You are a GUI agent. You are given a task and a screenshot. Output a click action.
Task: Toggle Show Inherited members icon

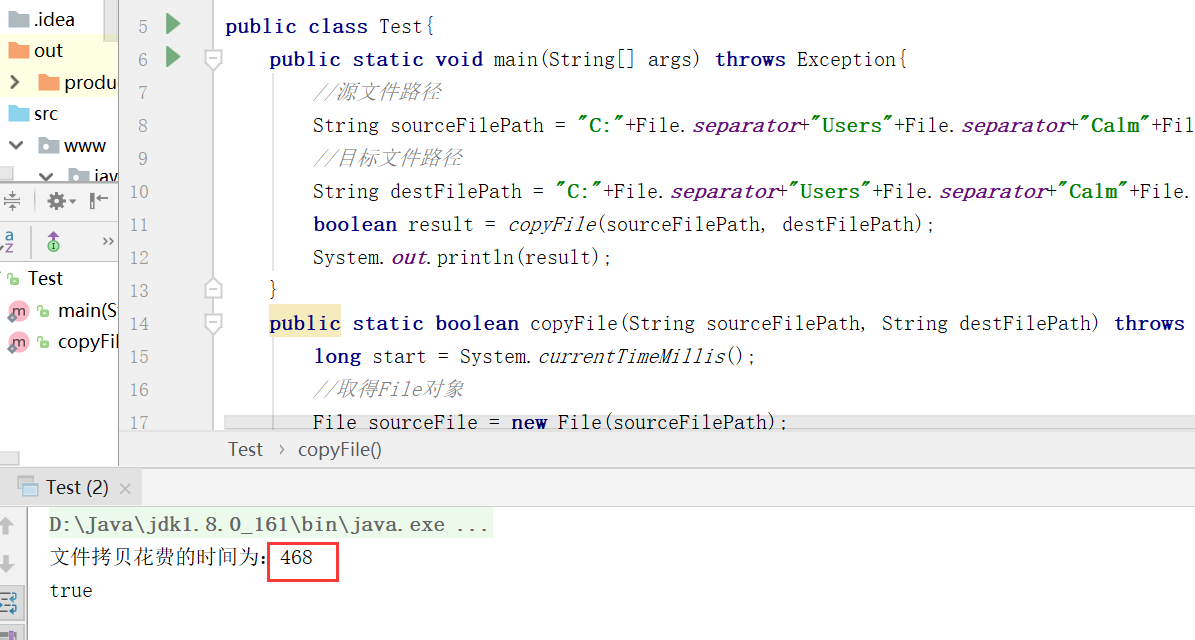point(53,242)
